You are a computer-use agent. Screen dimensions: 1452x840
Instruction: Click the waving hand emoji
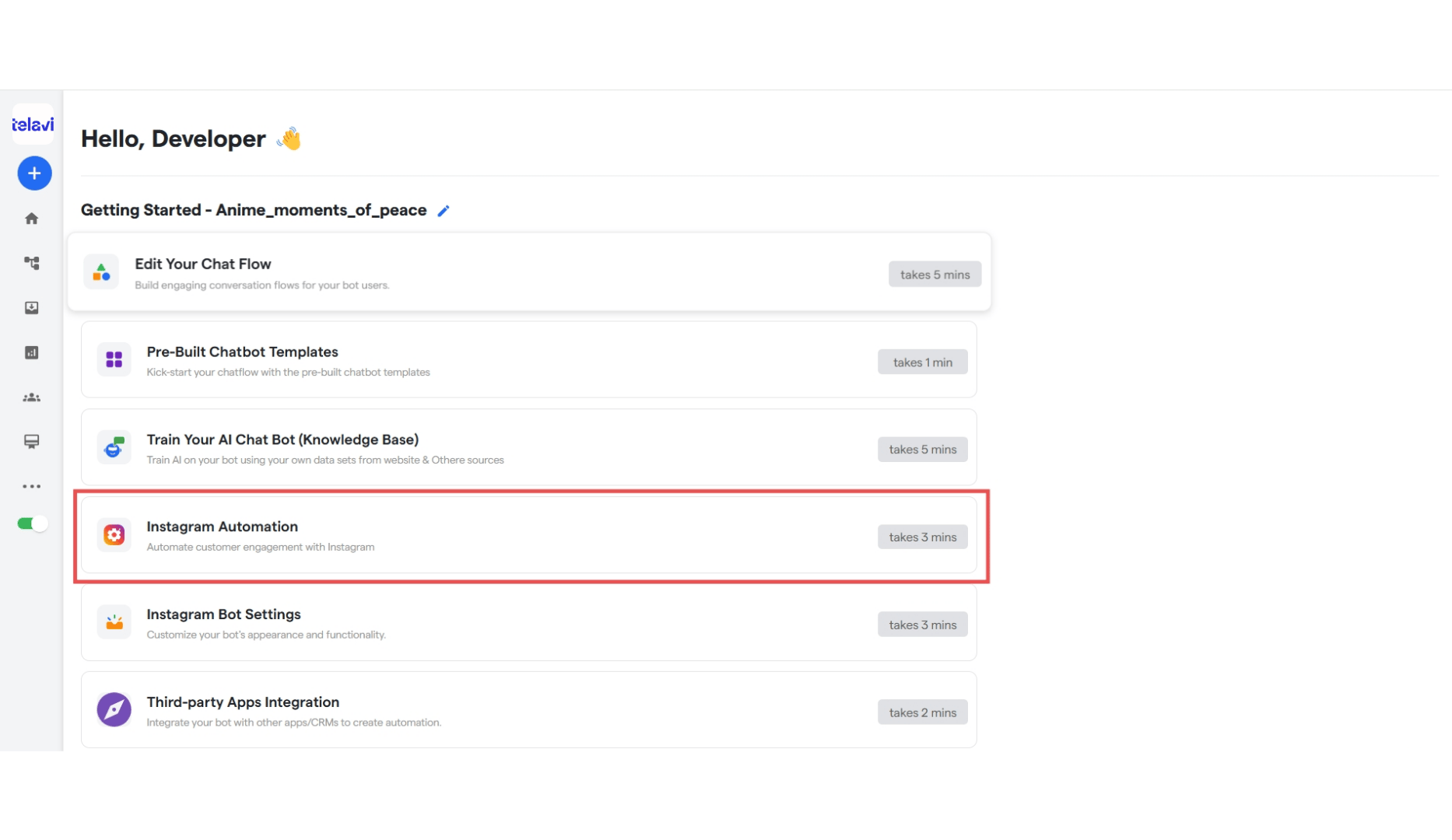tap(289, 139)
